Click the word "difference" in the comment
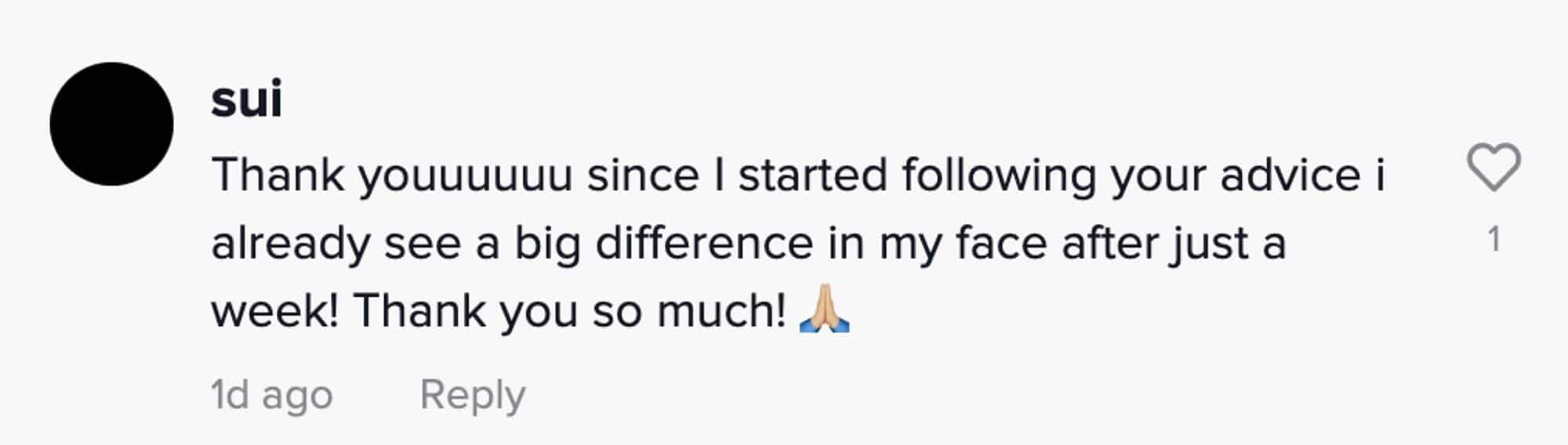Image resolution: width=1568 pixels, height=445 pixels. 704,243
